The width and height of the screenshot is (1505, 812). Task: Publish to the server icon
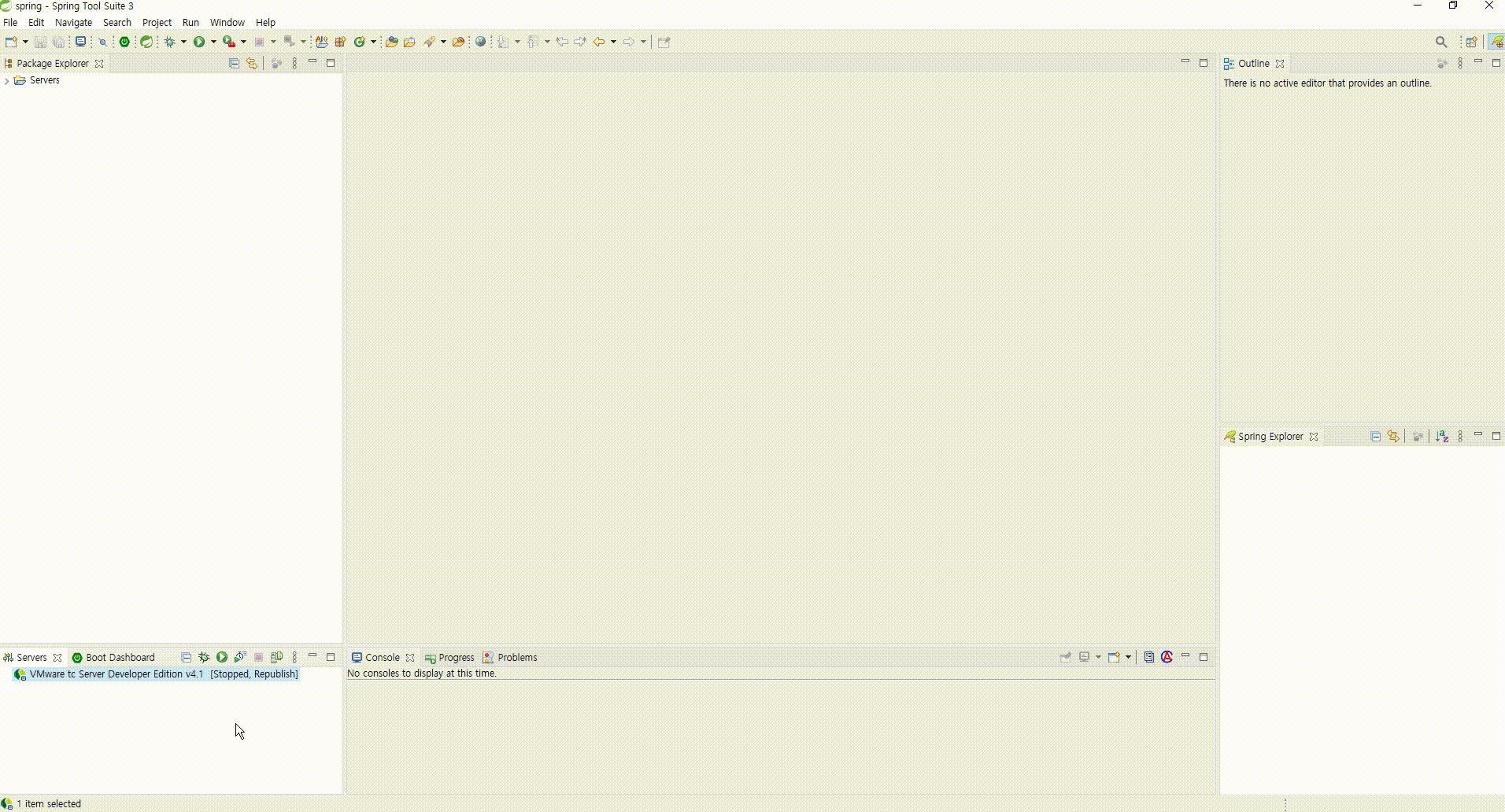point(276,657)
